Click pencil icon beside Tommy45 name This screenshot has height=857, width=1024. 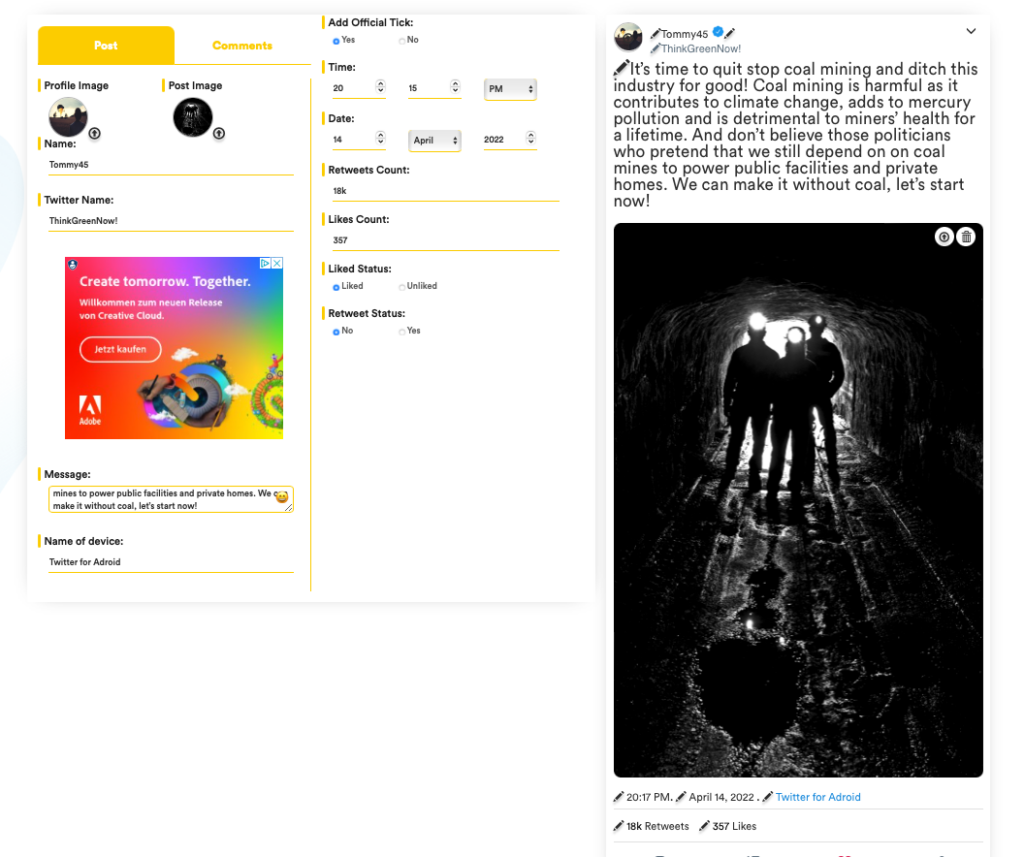click(x=655, y=34)
